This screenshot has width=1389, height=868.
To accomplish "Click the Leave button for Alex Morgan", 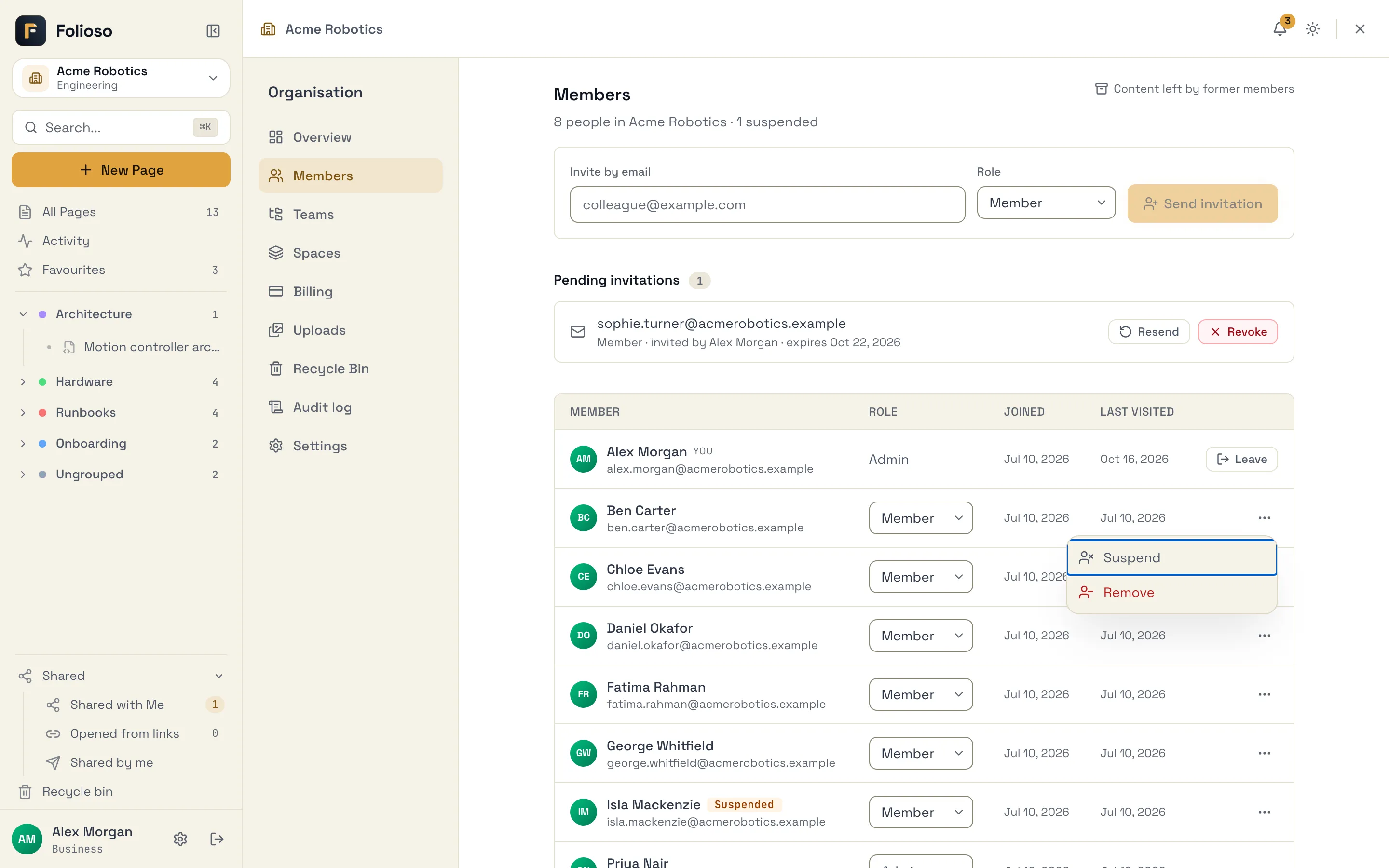I will coord(1241,459).
